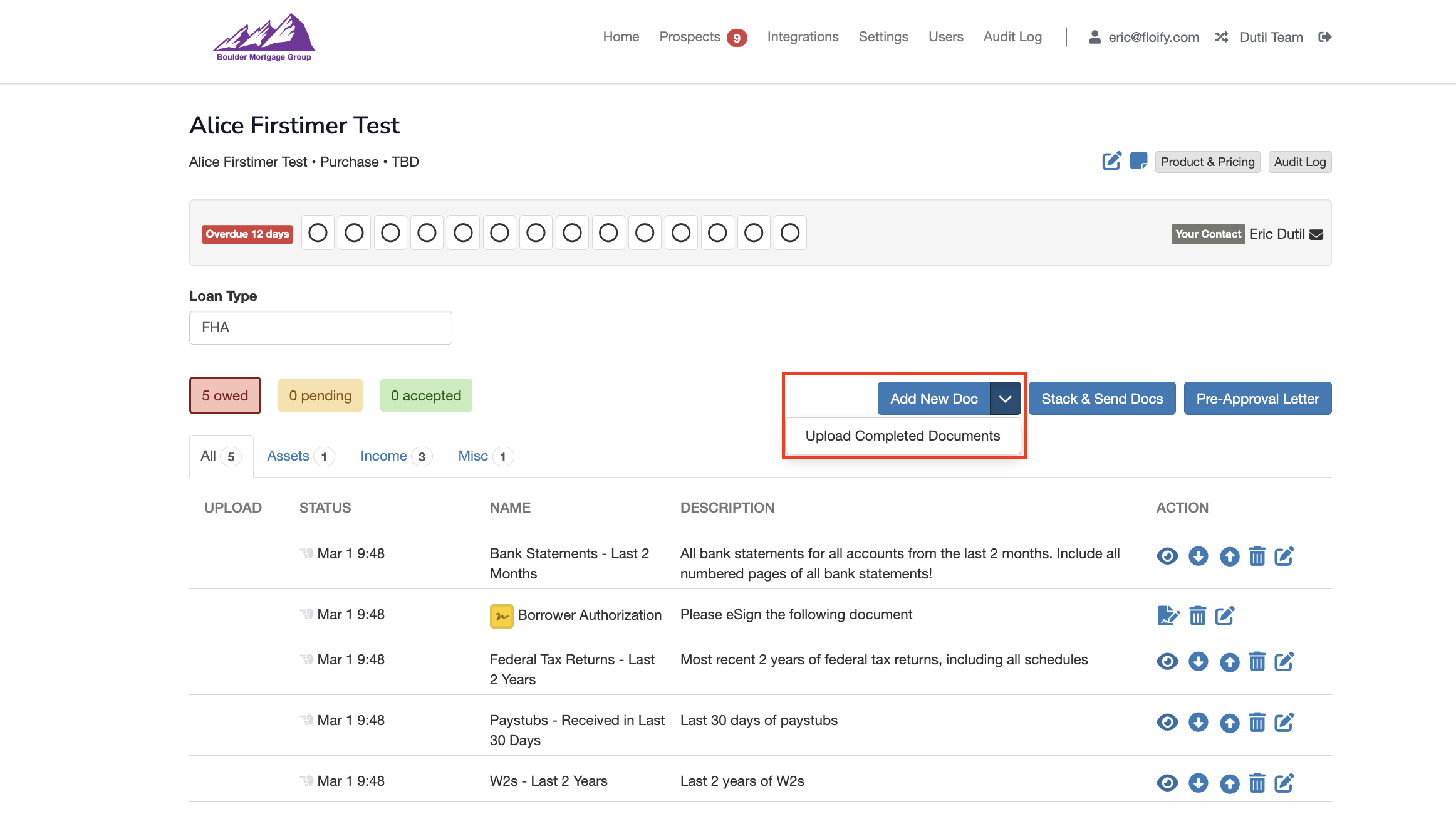Screen dimensions: 1456x836
Task: Click the Overdue 12 days badge
Action: point(247,234)
